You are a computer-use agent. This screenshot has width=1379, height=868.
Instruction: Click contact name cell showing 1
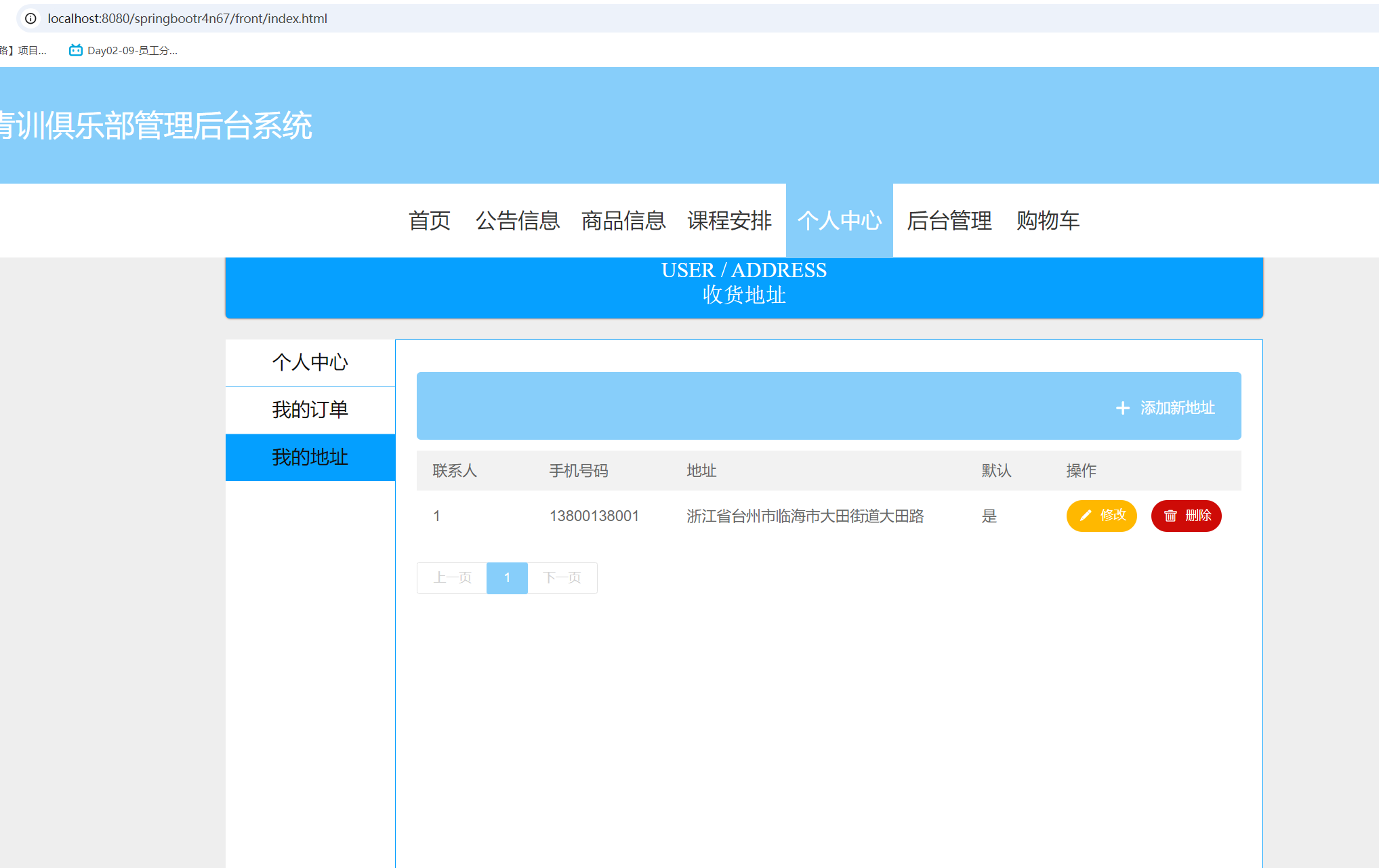pos(437,516)
